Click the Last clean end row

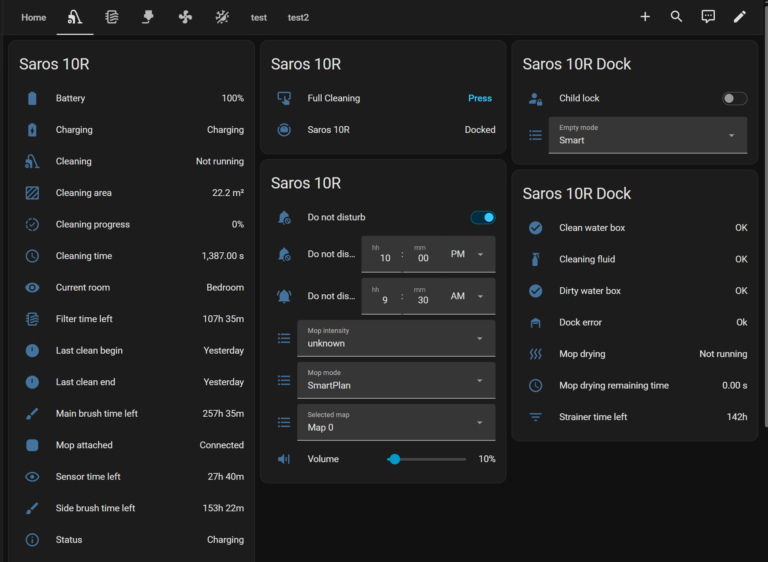tap(135, 382)
